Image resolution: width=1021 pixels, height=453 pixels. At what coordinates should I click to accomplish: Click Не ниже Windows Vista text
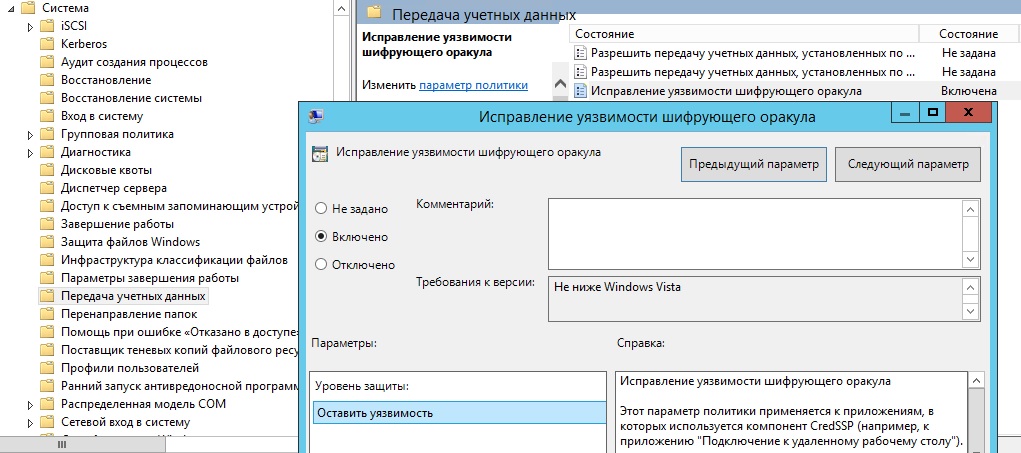click(617, 286)
